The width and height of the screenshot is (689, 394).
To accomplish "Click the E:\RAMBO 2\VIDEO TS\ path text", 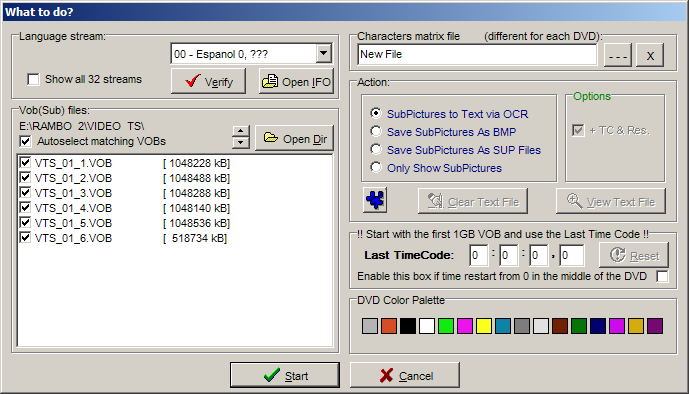I will pos(82,126).
